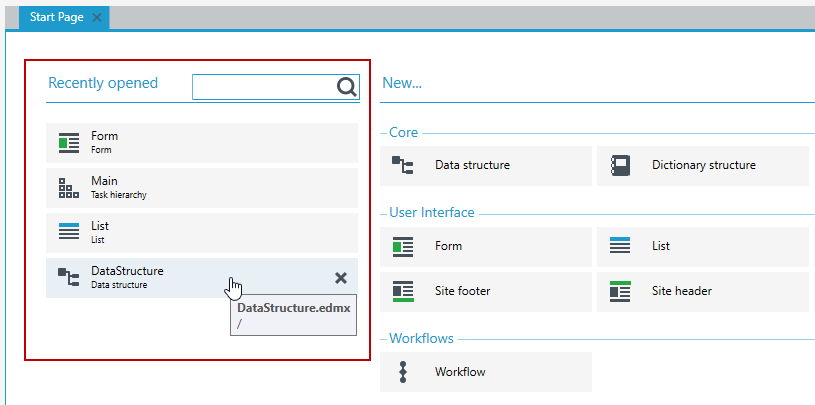
Task: Click the Task hierarchy subtitle under Main
Action: pos(119,195)
